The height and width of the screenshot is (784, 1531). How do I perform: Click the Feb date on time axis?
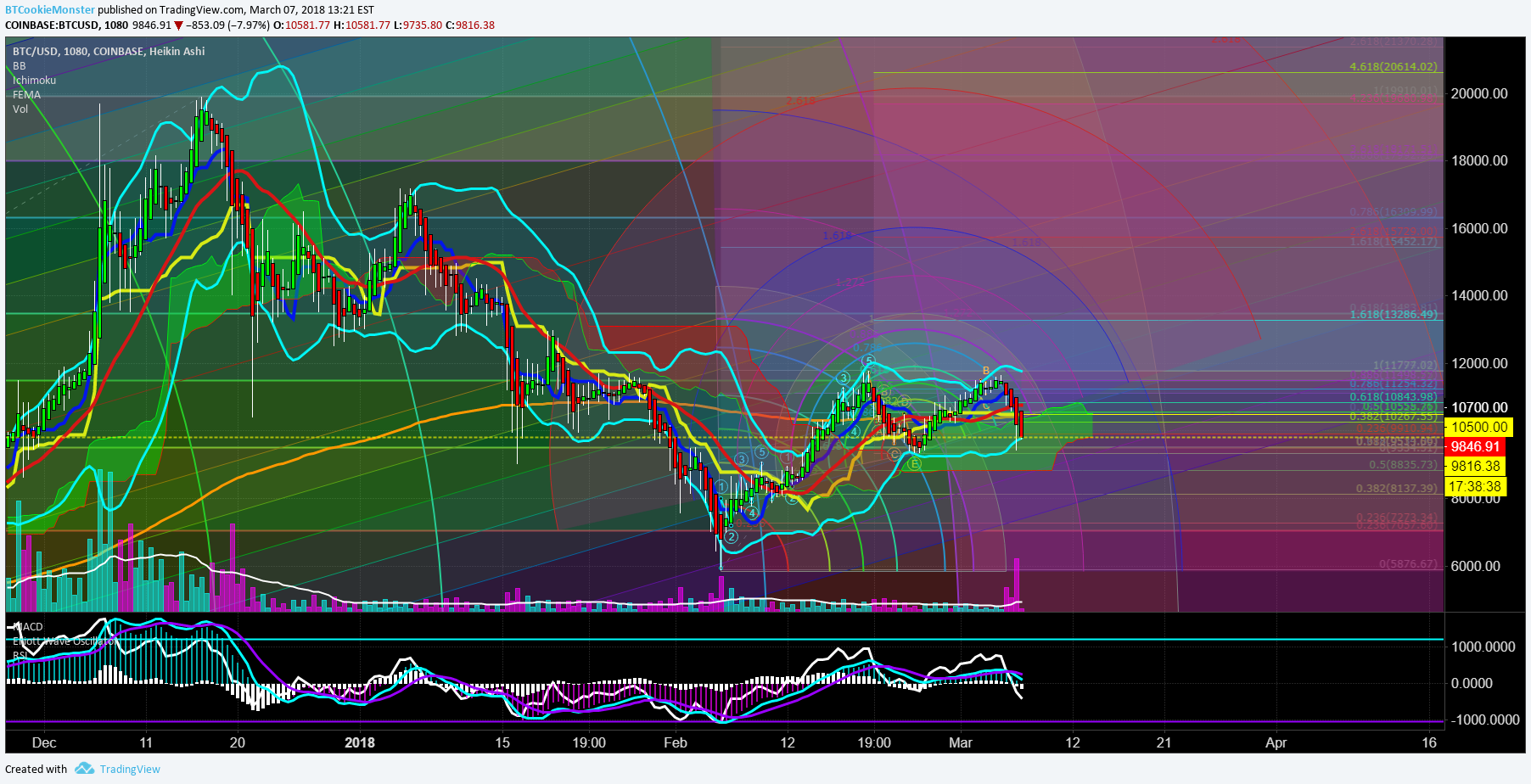point(676,742)
